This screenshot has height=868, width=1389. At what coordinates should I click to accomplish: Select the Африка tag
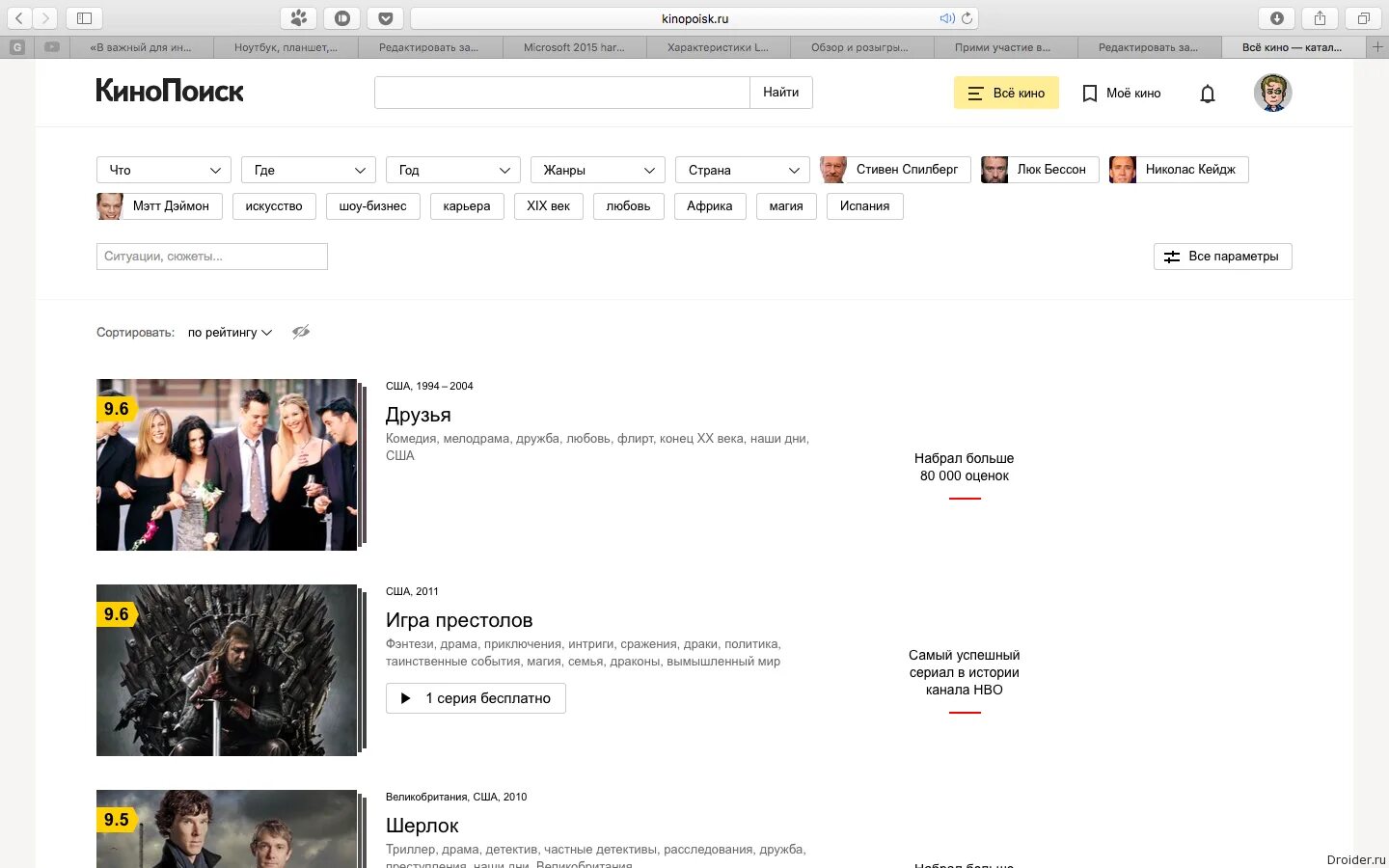point(710,206)
